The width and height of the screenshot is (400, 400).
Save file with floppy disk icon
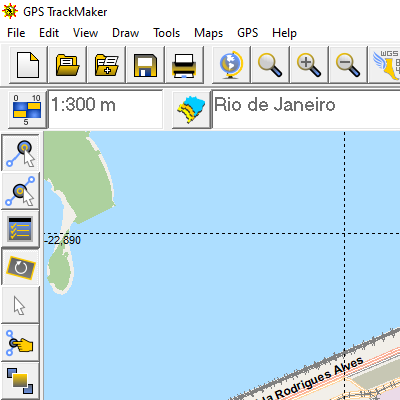[145, 65]
